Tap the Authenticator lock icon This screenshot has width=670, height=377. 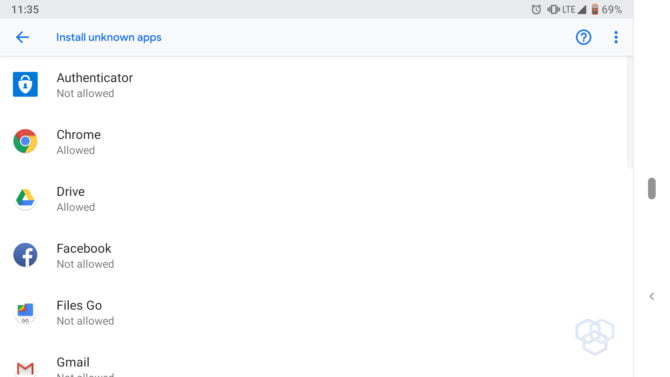click(25, 84)
